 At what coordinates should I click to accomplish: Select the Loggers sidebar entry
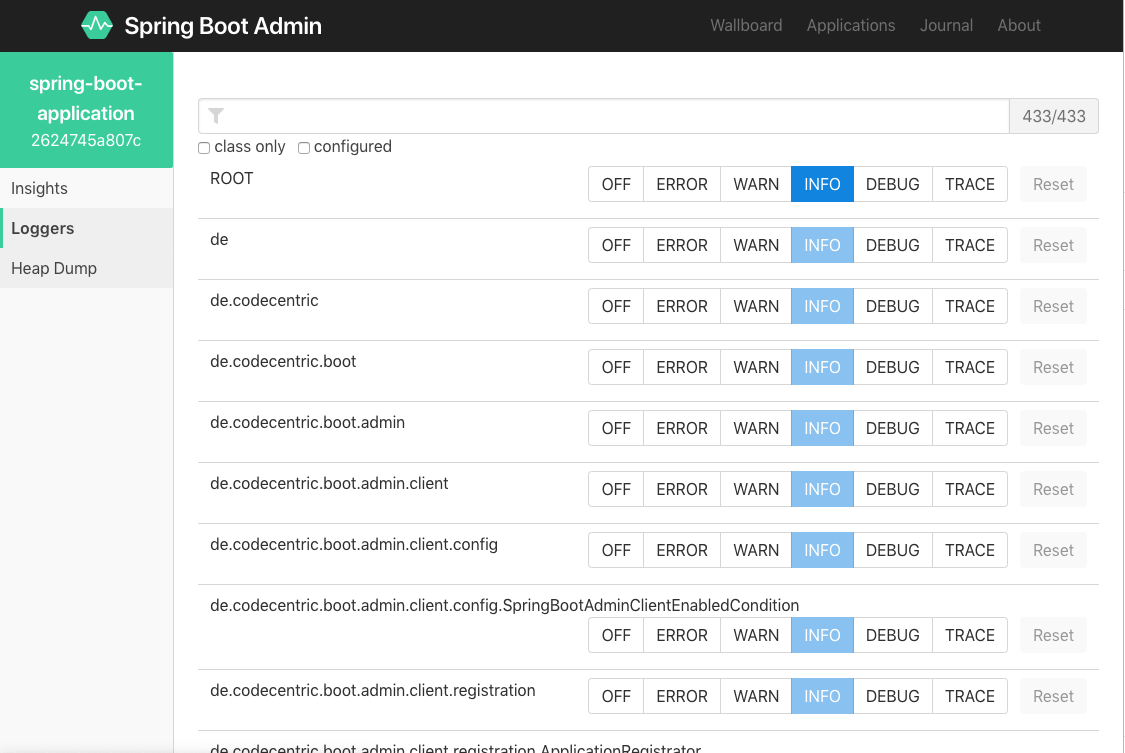[42, 228]
